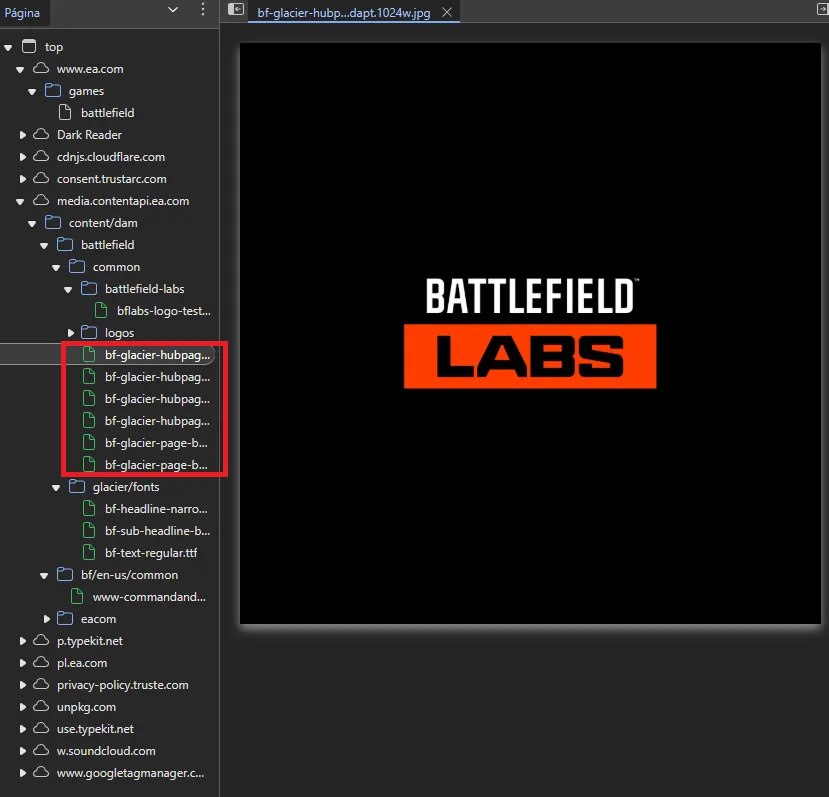
Task: Open the www-commandand... file
Action: pos(149,597)
